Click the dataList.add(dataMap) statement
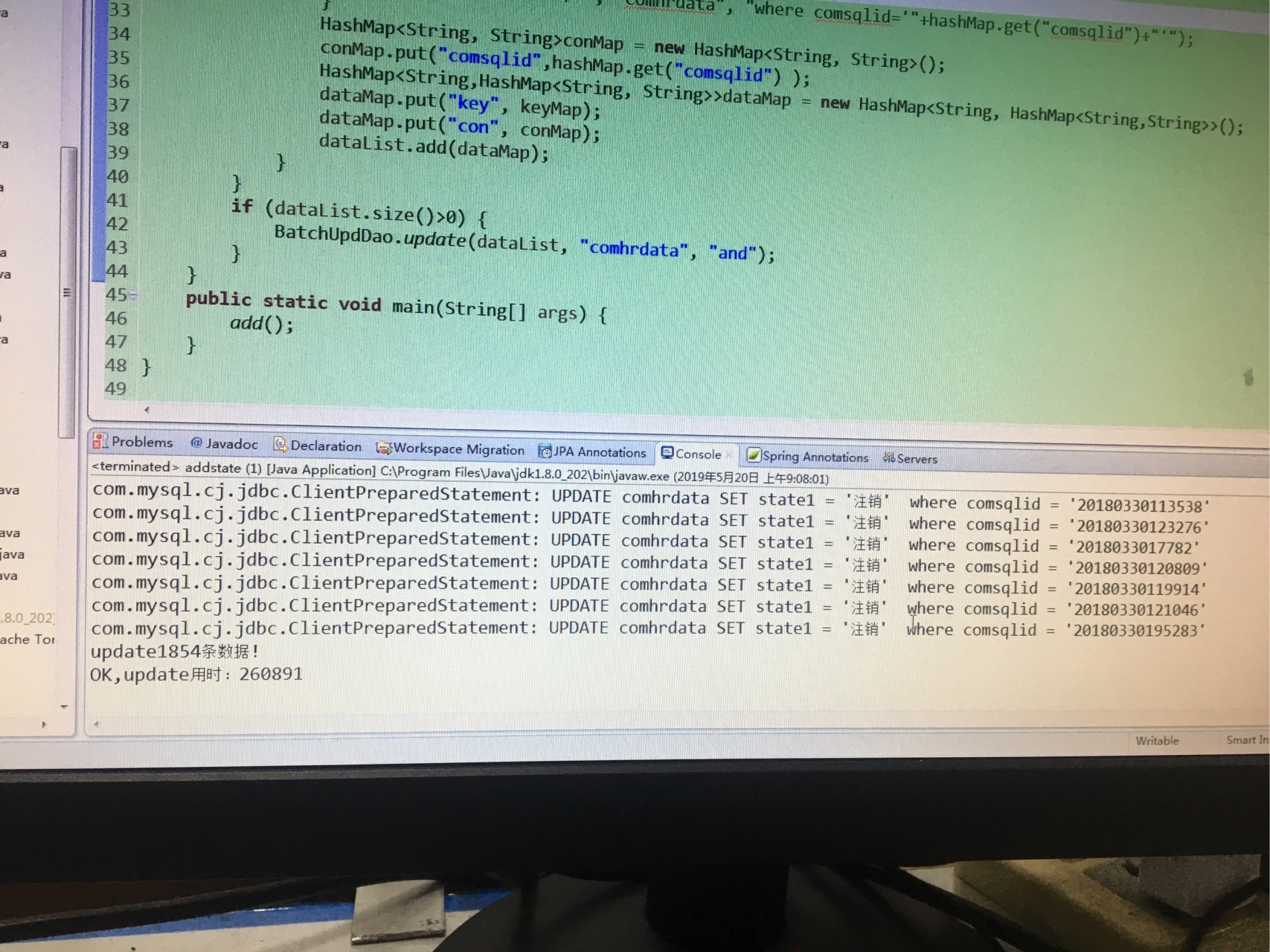 click(434, 148)
